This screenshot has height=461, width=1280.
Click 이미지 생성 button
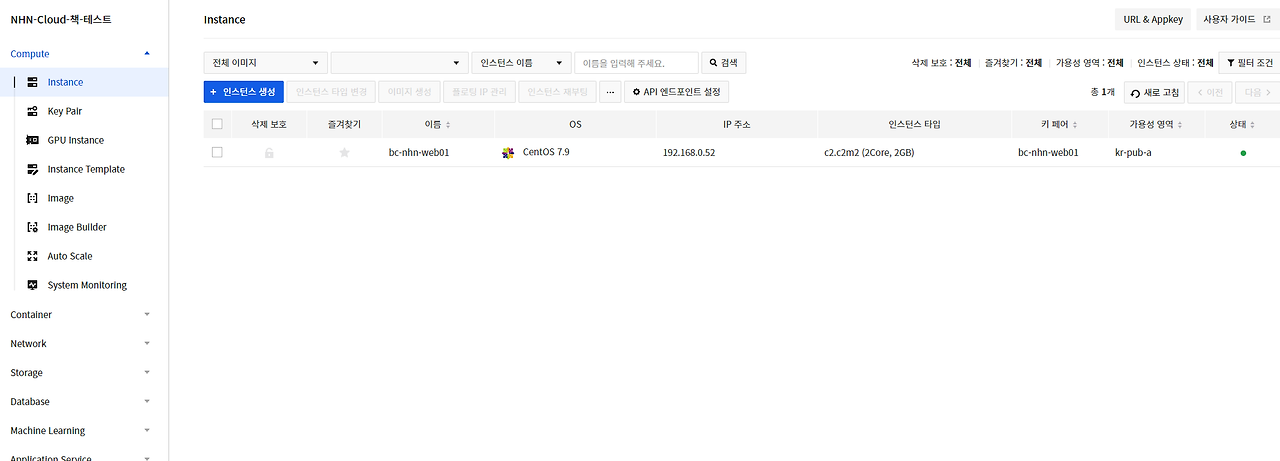point(409,92)
